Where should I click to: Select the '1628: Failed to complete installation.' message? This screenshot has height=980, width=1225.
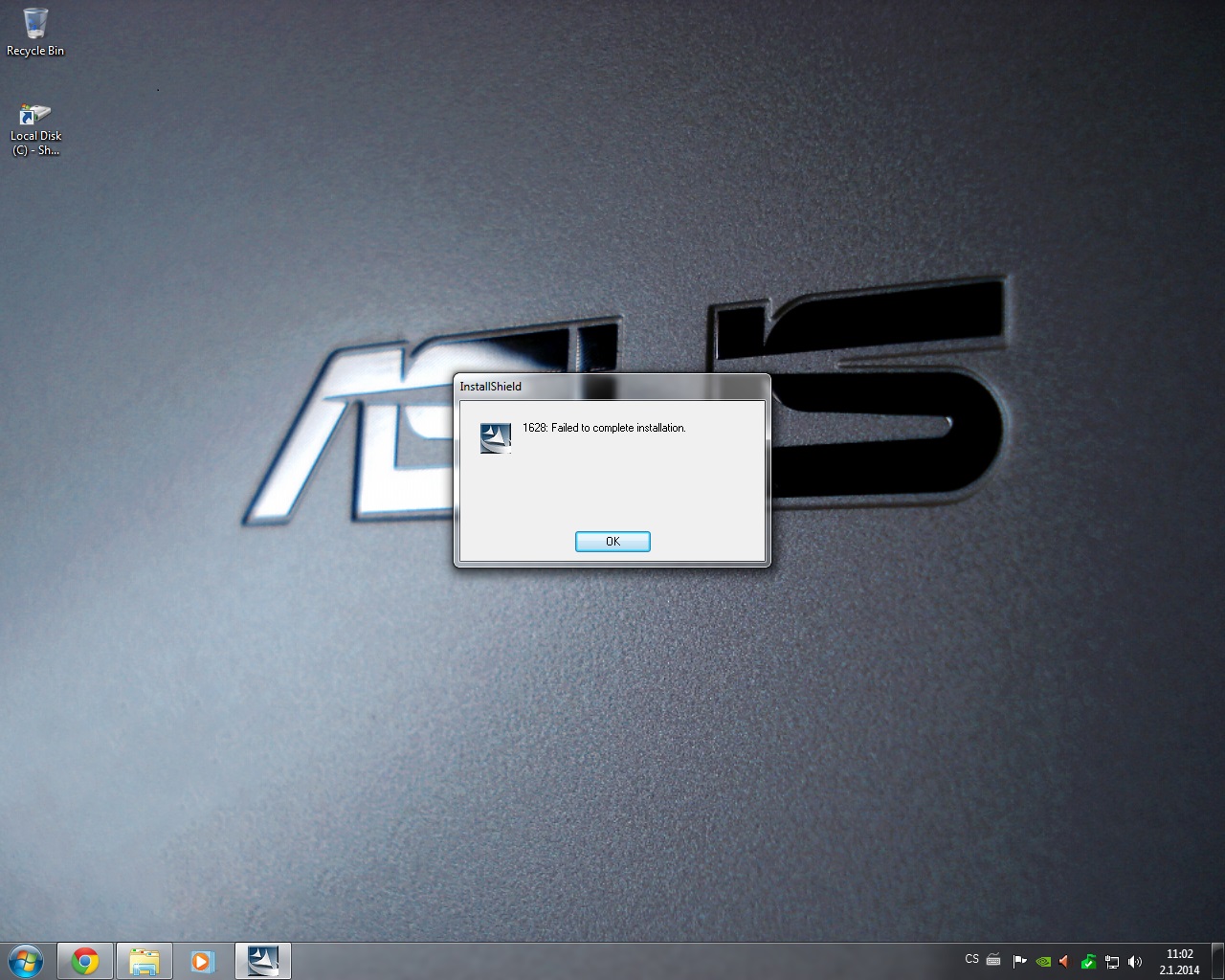click(x=604, y=428)
